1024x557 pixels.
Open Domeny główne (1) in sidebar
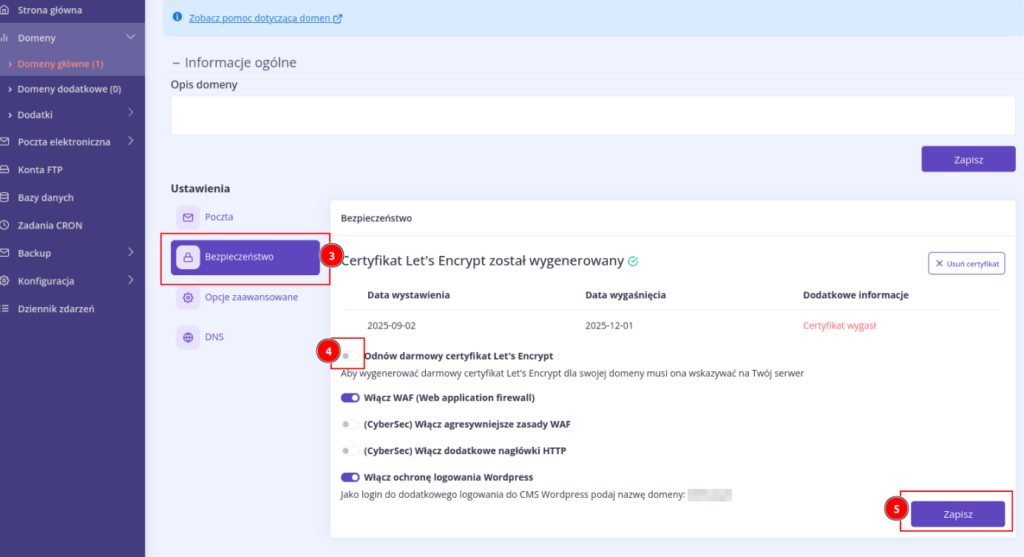pos(60,64)
